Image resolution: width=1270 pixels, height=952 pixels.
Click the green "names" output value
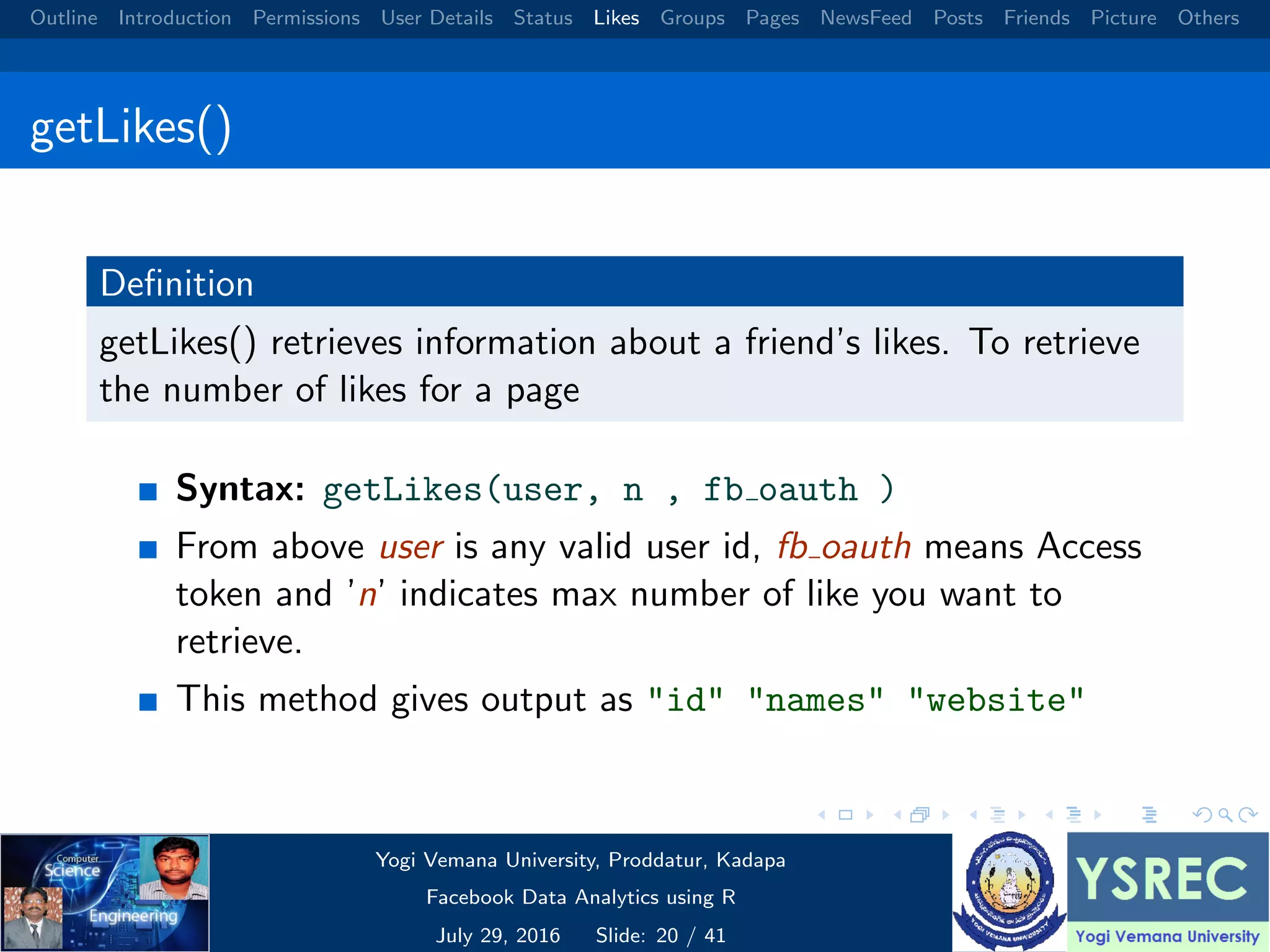coord(815,700)
